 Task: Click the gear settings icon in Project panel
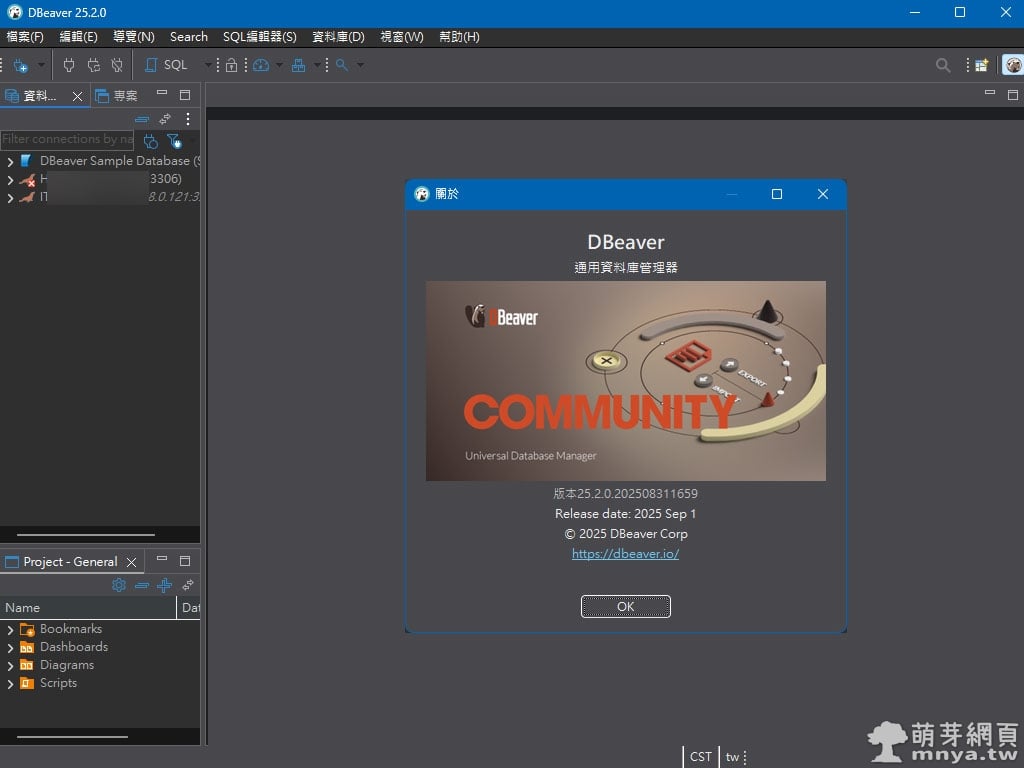119,586
